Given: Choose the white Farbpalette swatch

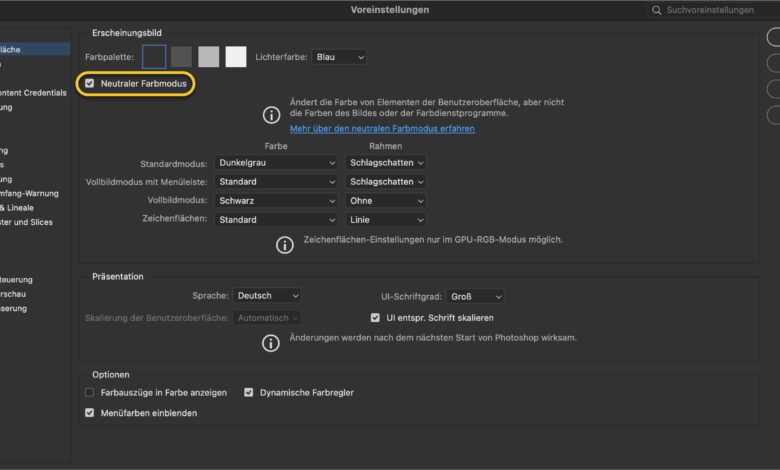Looking at the screenshot, I should [236, 57].
